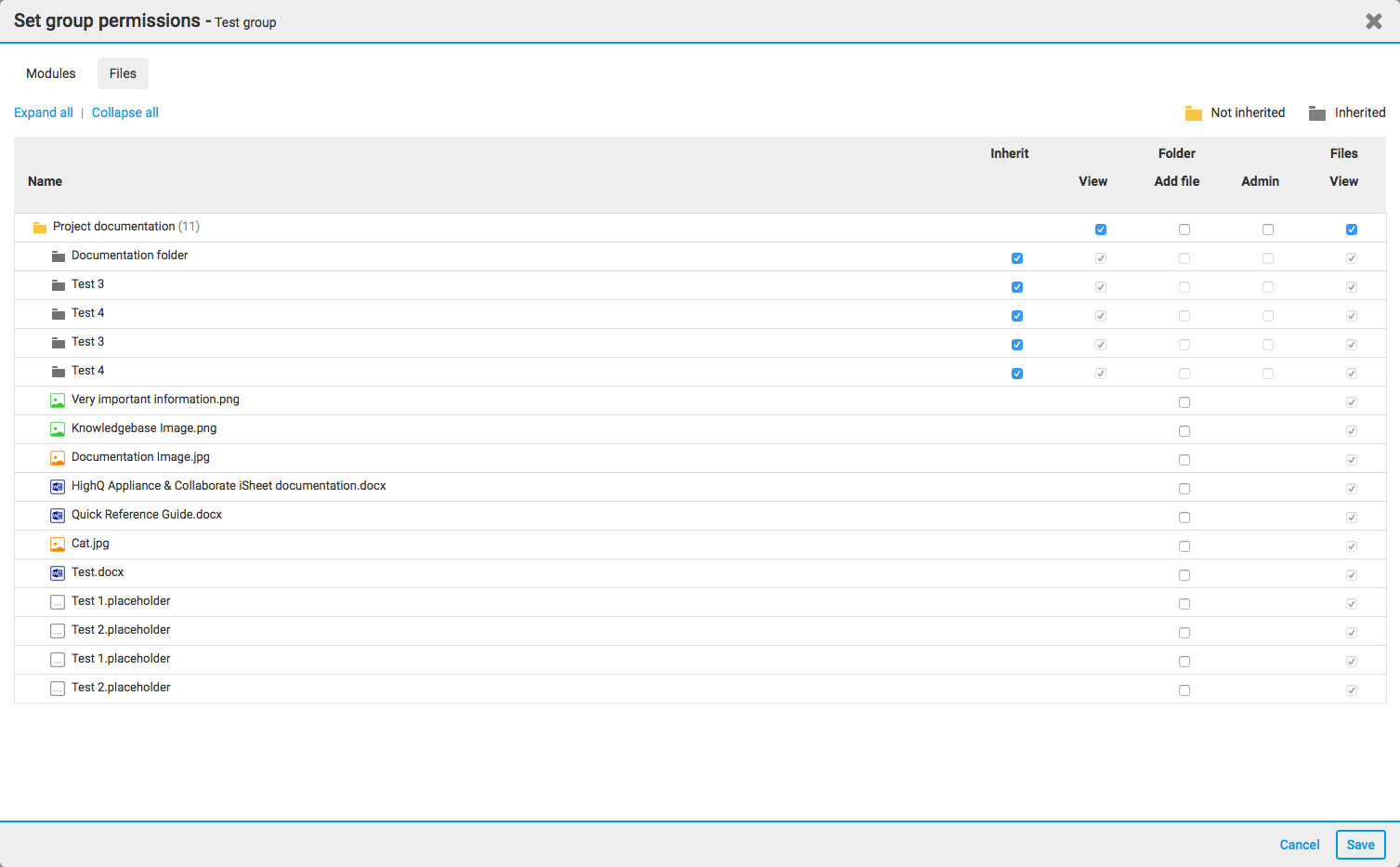Click the Word icon beside Test.docx
The height and width of the screenshot is (867, 1400).
tap(58, 573)
